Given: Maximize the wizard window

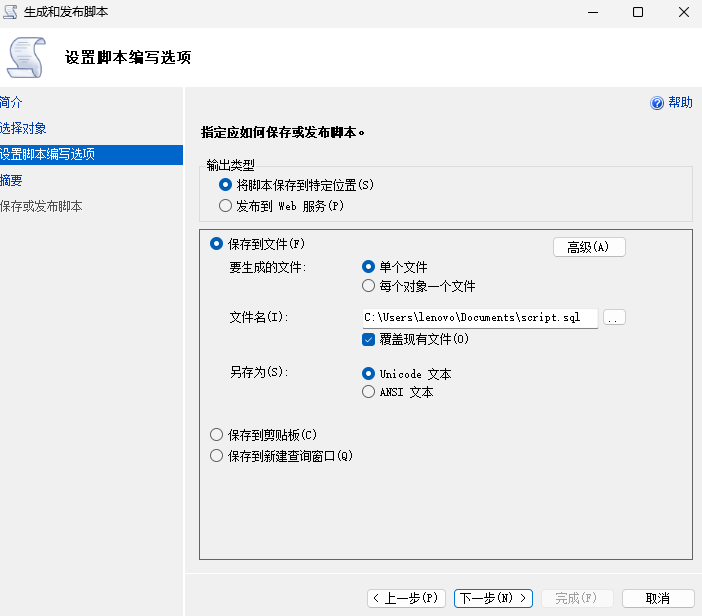Looking at the screenshot, I should pos(638,13).
